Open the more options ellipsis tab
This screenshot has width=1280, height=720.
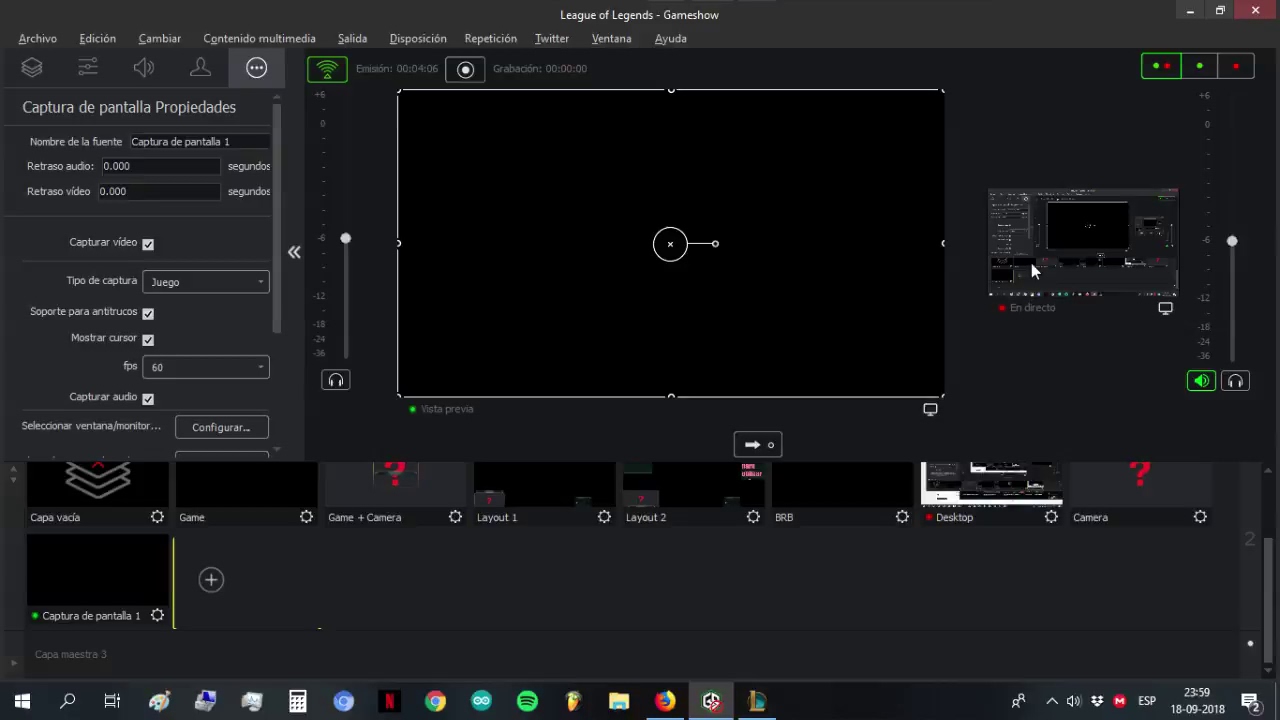click(257, 67)
